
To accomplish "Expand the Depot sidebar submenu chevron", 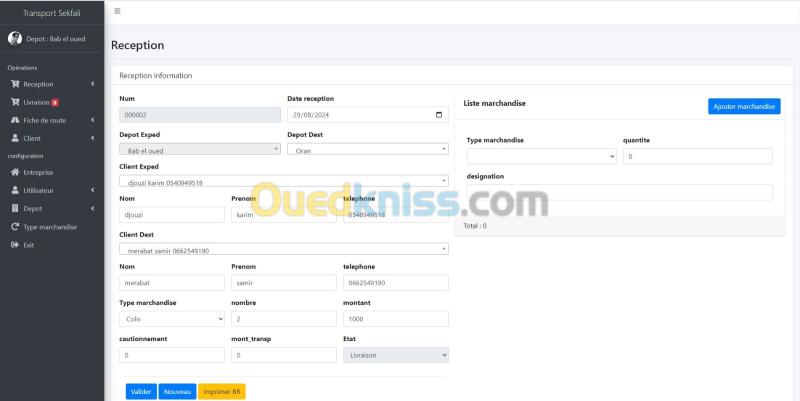I will point(93,208).
